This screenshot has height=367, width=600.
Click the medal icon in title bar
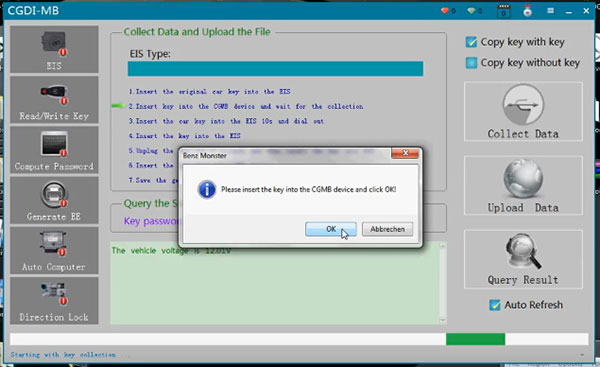coord(528,11)
